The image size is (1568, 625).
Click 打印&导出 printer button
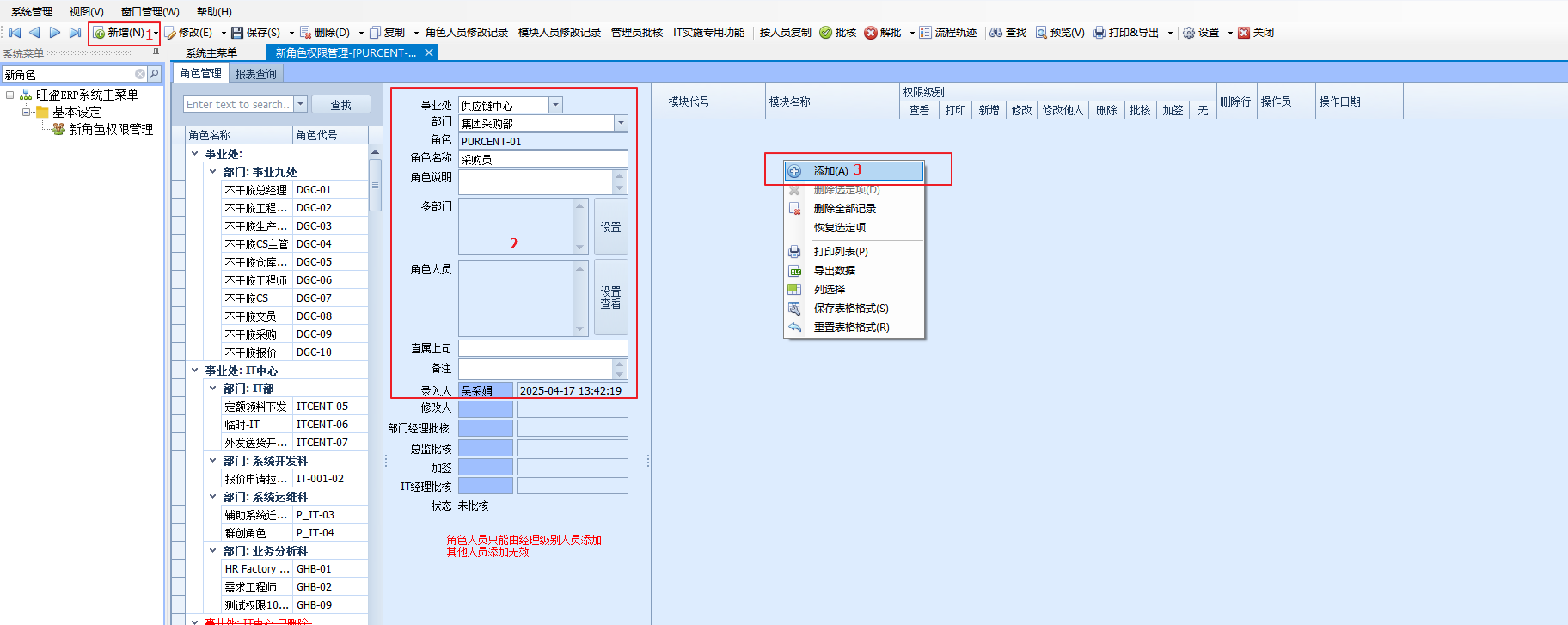click(1126, 33)
